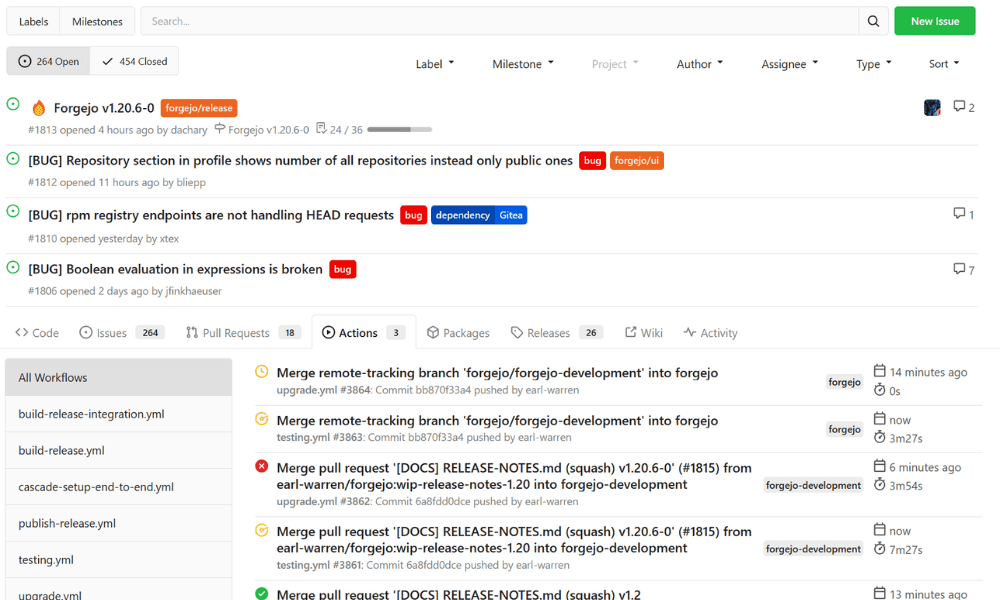Switch to the Pull Requests tab
Image resolution: width=1000 pixels, height=600 pixels.
(x=243, y=333)
